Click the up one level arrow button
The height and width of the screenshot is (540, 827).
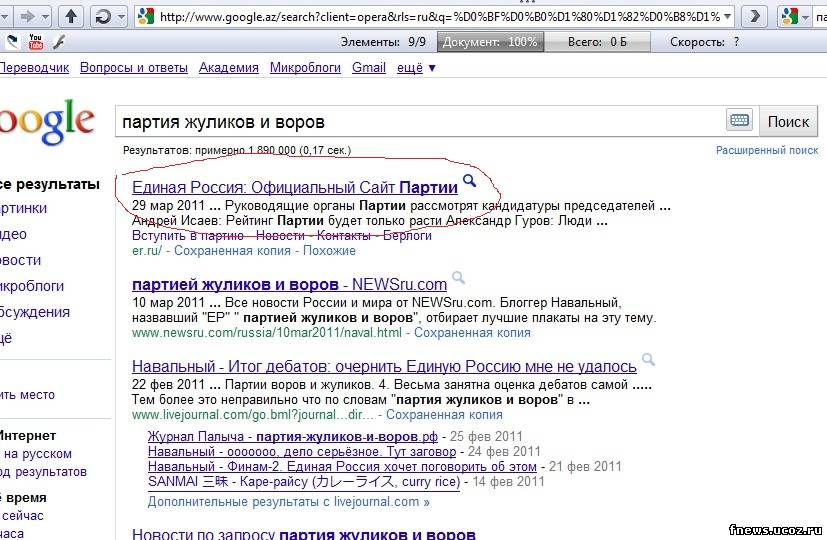pos(71,17)
